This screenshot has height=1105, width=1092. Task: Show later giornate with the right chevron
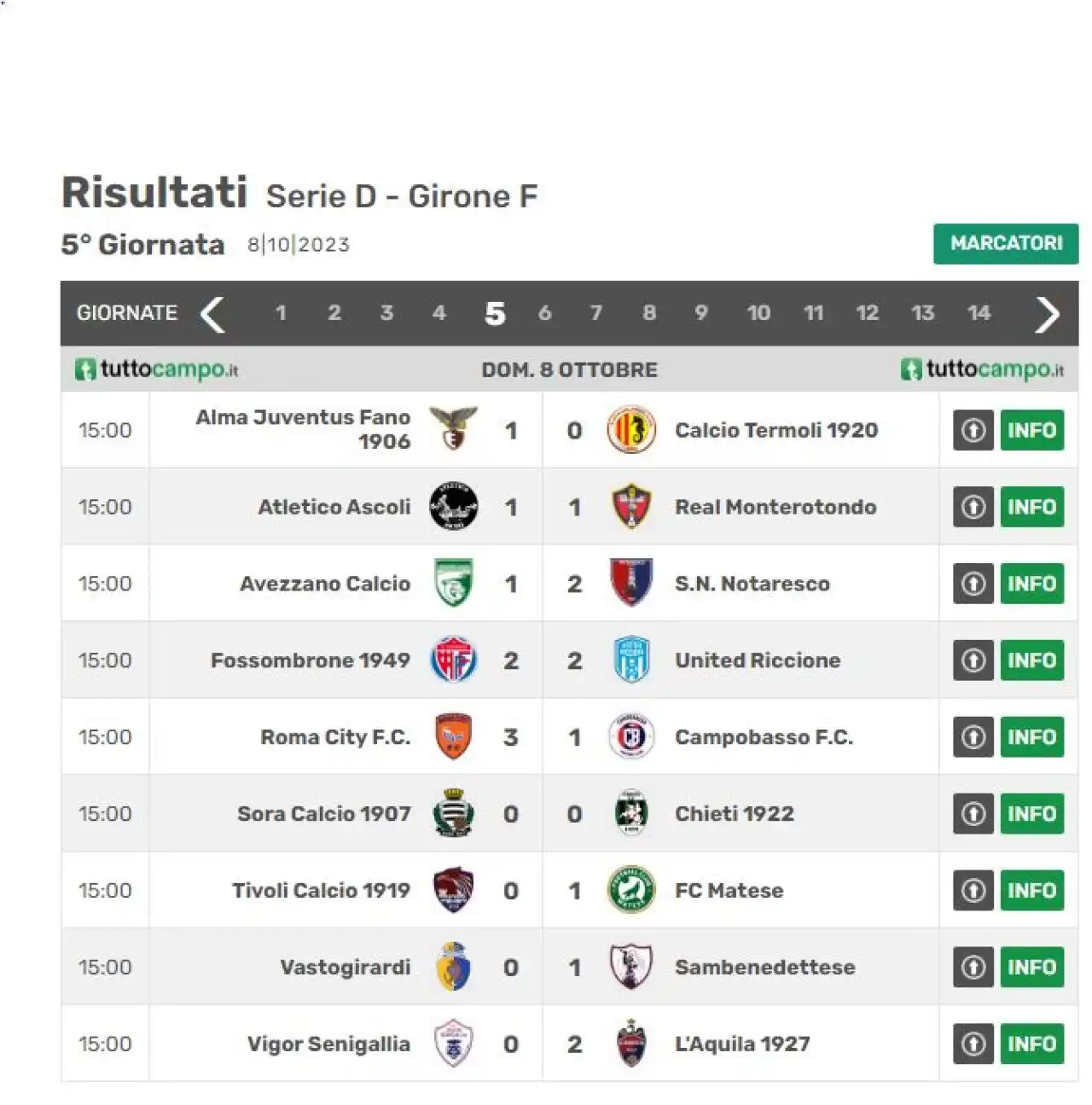[x=1047, y=314]
